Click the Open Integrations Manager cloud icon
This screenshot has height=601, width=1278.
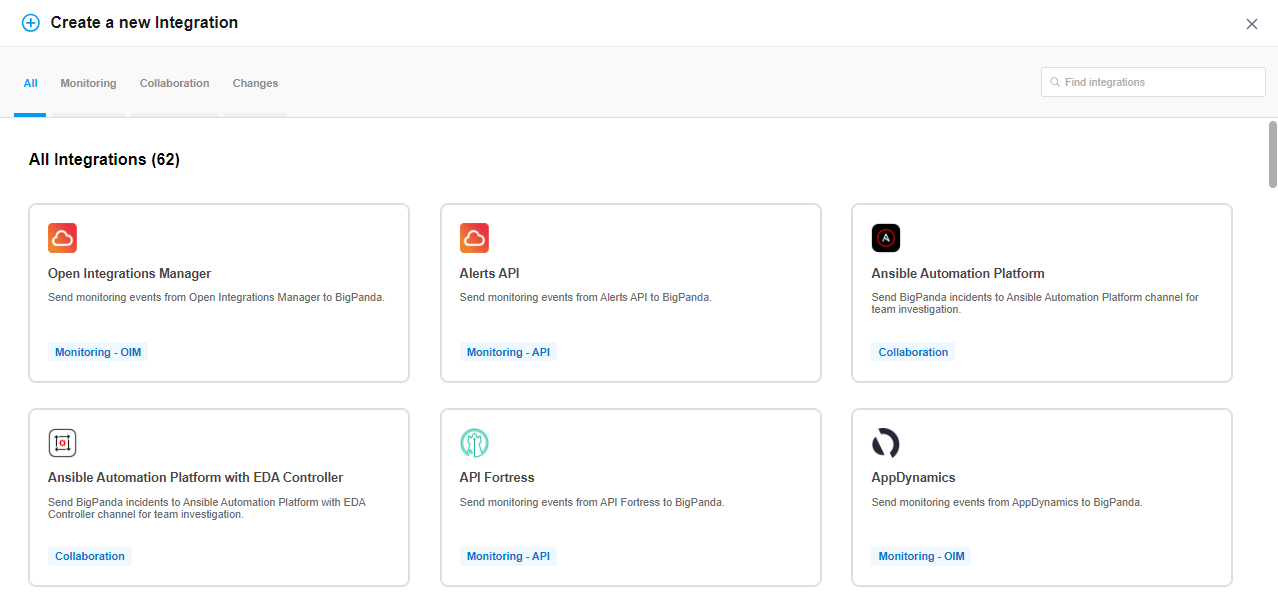(x=62, y=238)
